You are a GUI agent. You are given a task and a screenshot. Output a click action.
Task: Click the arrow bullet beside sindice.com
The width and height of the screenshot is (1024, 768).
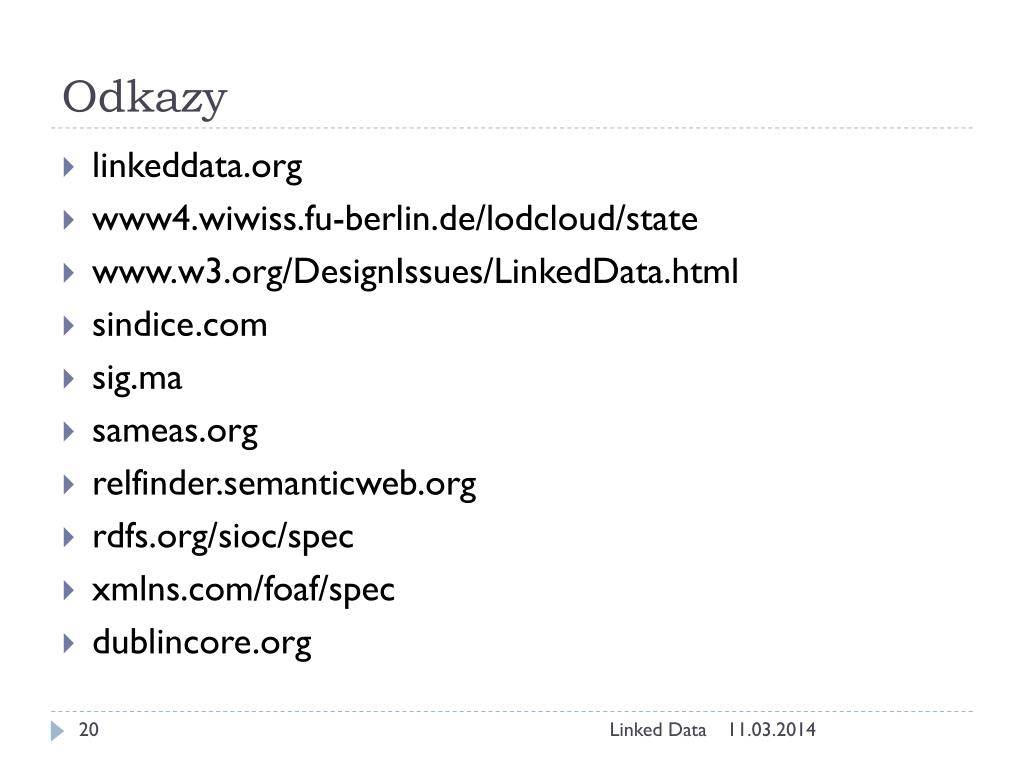pyautogui.click(x=69, y=326)
